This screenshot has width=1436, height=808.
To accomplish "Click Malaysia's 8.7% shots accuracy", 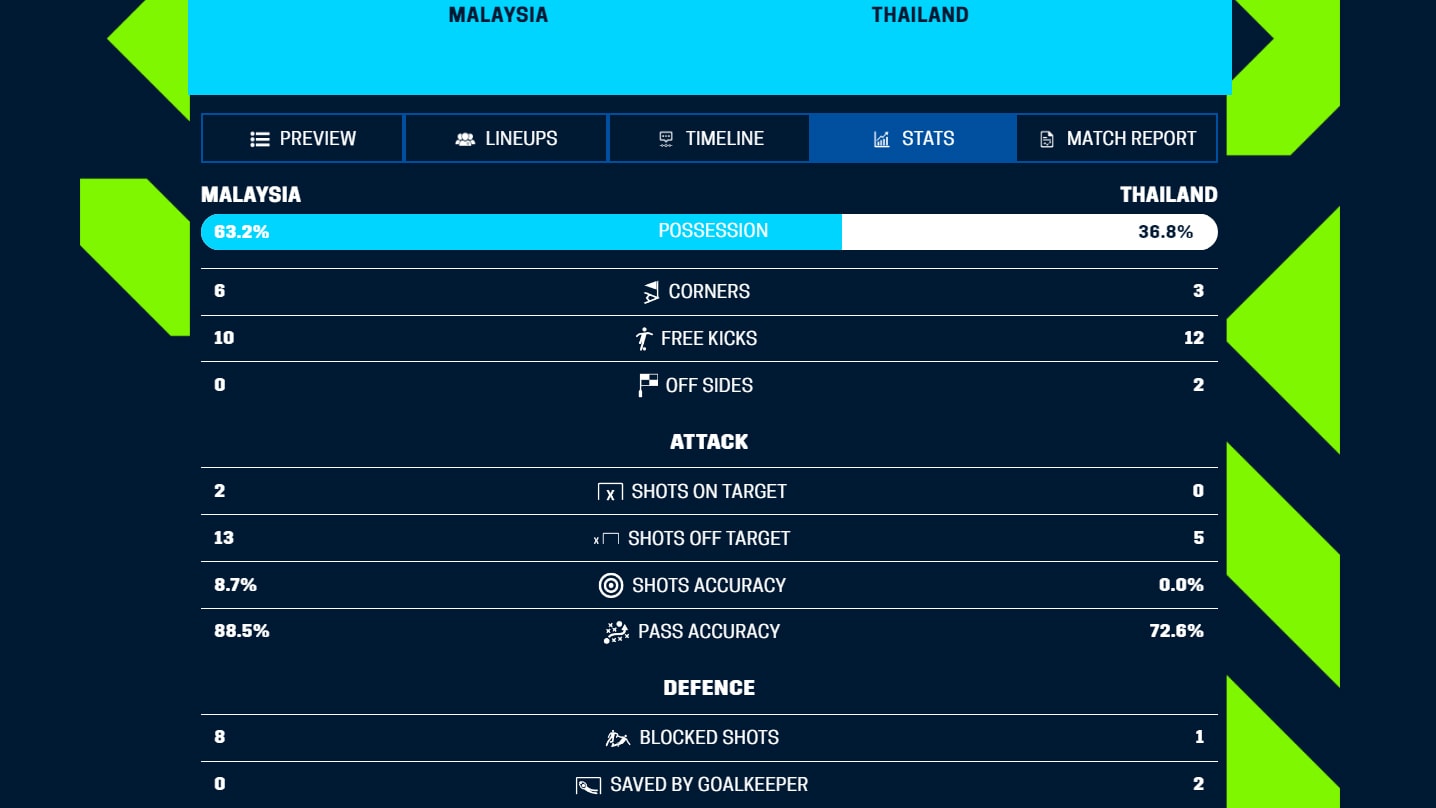I will coord(235,585).
